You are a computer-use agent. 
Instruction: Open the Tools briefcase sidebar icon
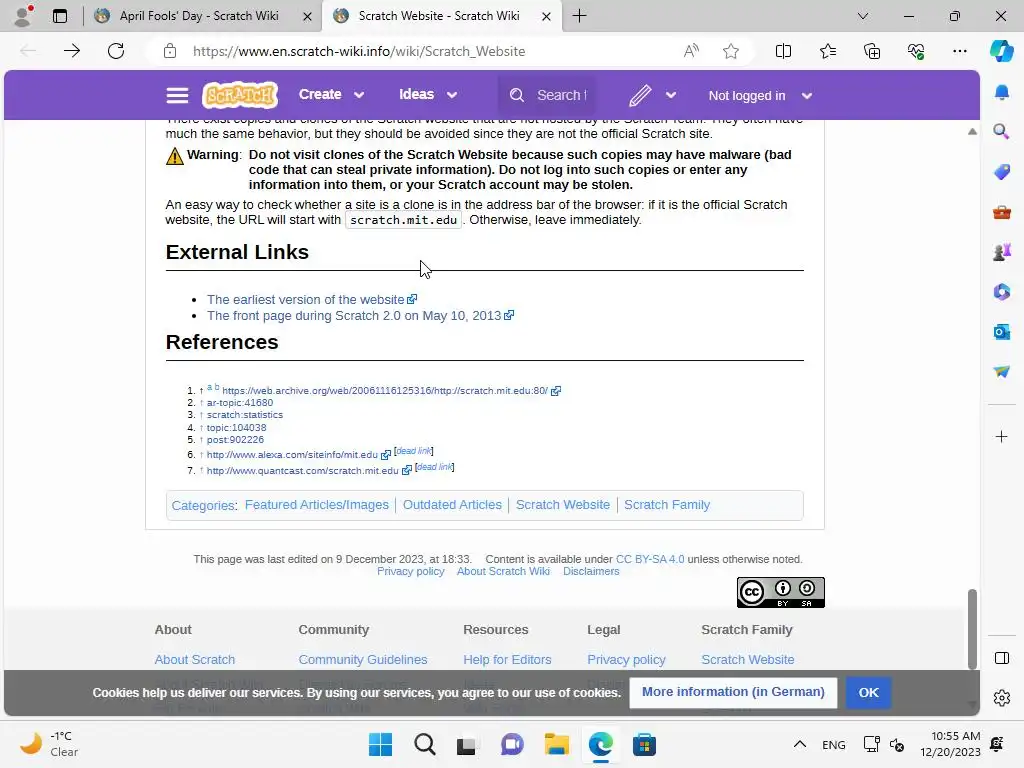[x=1001, y=212]
